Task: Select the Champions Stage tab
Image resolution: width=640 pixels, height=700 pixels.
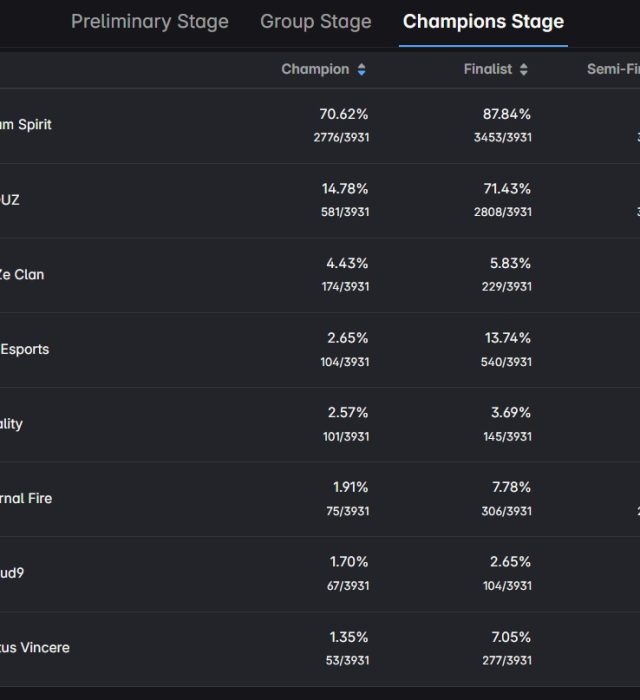Action: click(x=483, y=22)
